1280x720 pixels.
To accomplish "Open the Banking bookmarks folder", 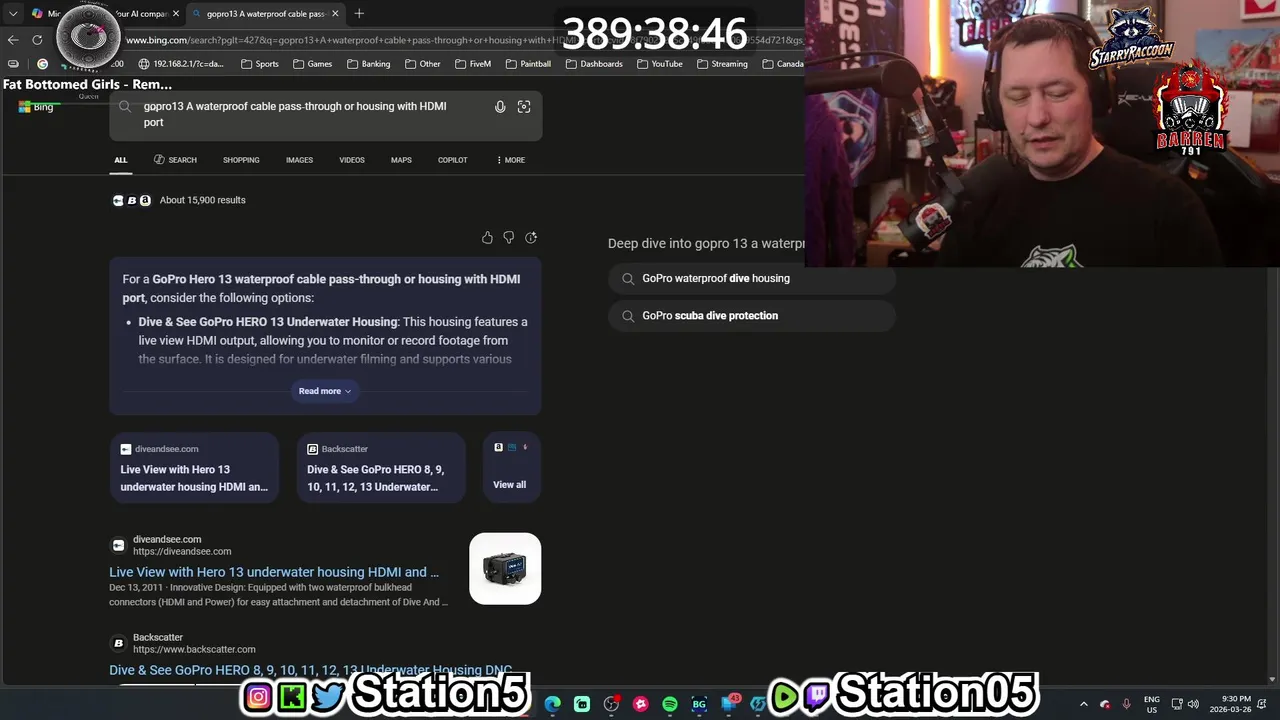I will 368,64.
